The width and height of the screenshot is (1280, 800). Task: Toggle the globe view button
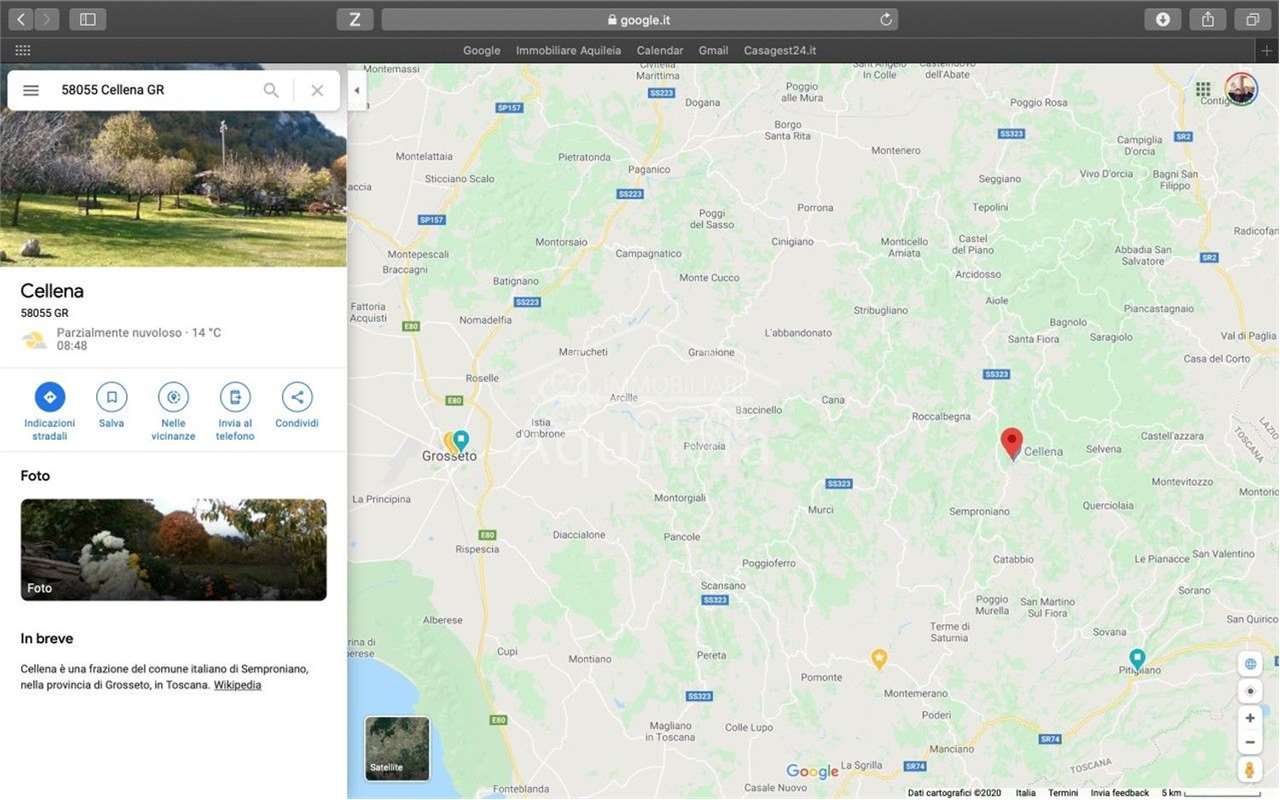point(1249,664)
